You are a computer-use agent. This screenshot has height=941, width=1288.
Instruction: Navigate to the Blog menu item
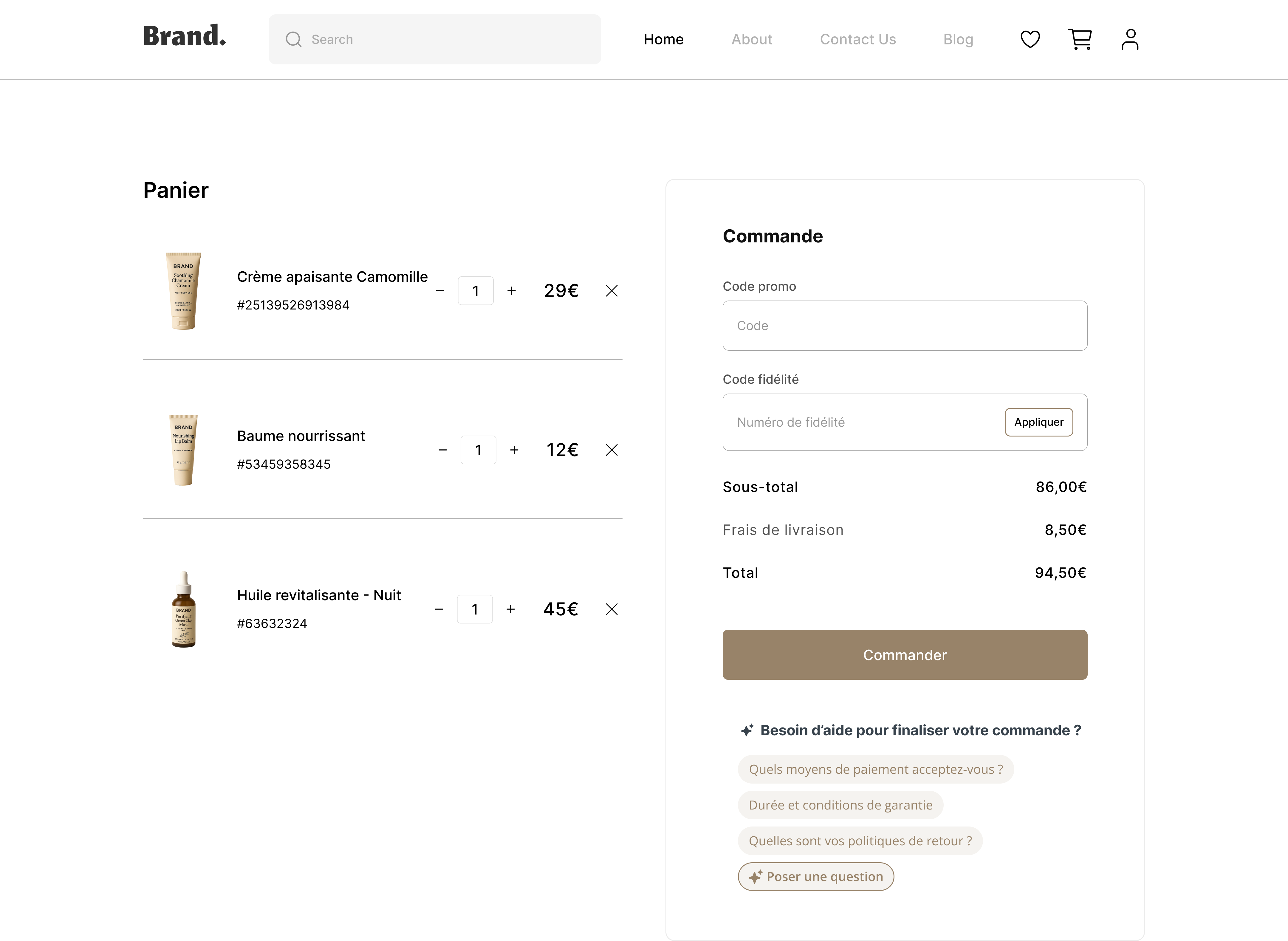(x=958, y=39)
